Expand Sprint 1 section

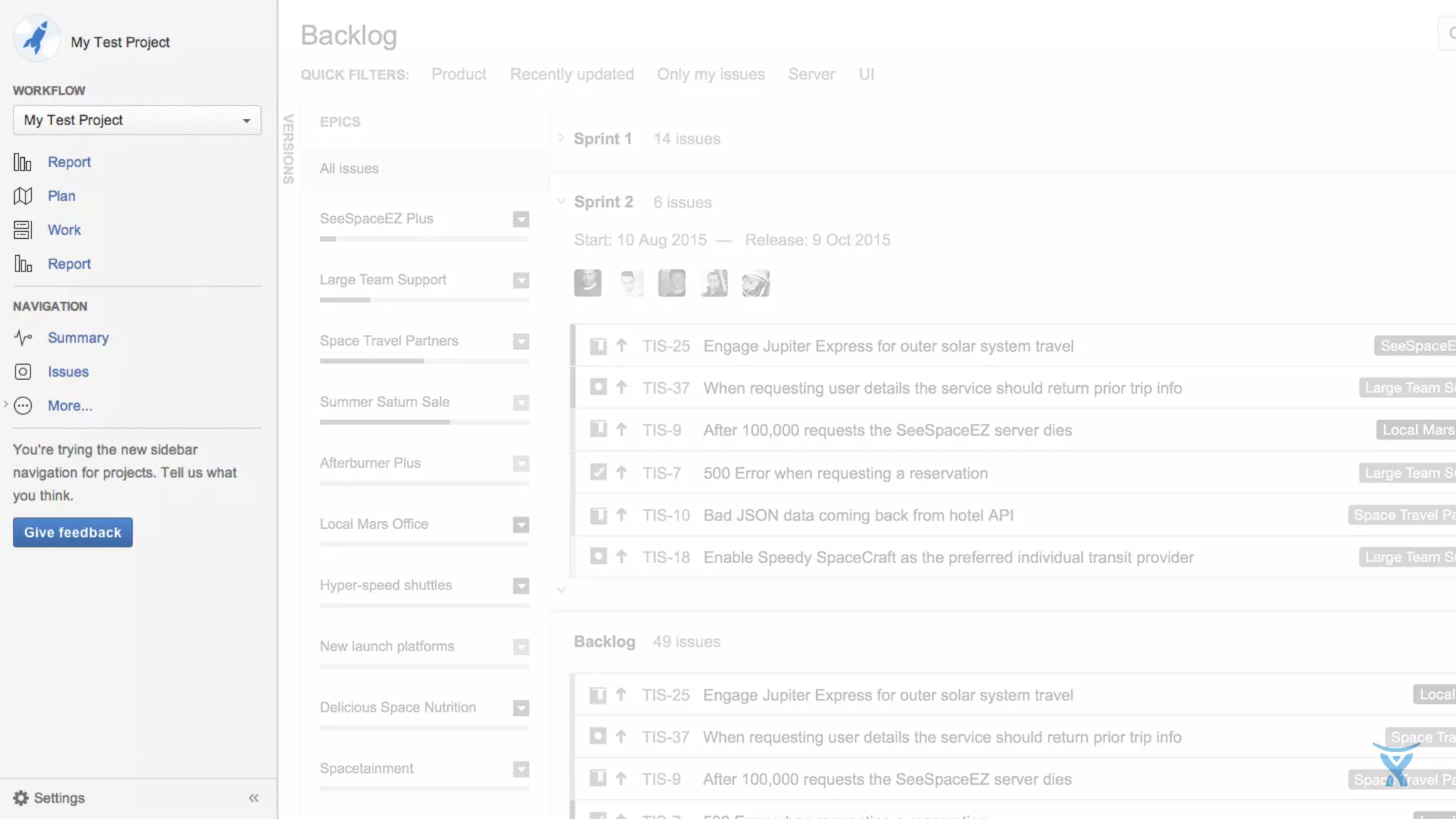(x=561, y=138)
